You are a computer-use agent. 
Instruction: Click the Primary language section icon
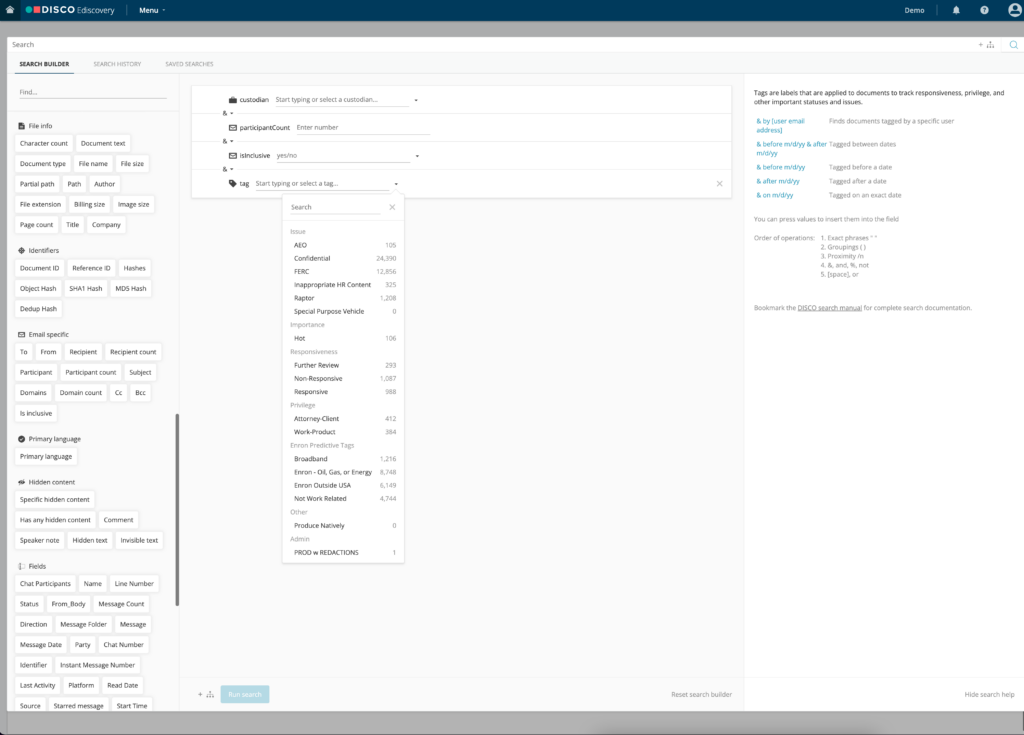point(22,439)
